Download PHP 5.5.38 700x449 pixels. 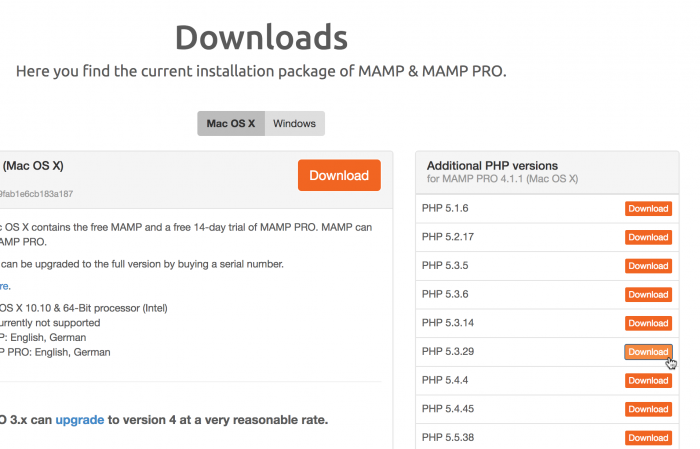pos(648,438)
